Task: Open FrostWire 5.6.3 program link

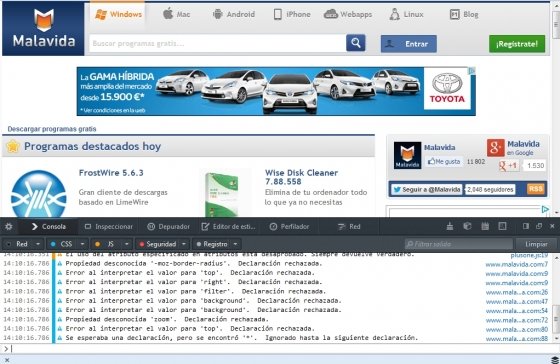Action: pyautogui.click(x=111, y=173)
